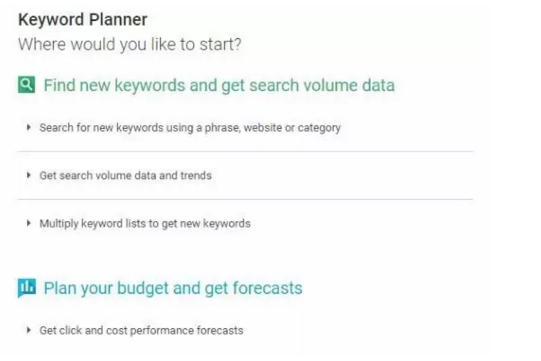Open 'Find new keywords and get search volume data' heading
Screen dimensions: 541x361
pyautogui.click(x=219, y=85)
